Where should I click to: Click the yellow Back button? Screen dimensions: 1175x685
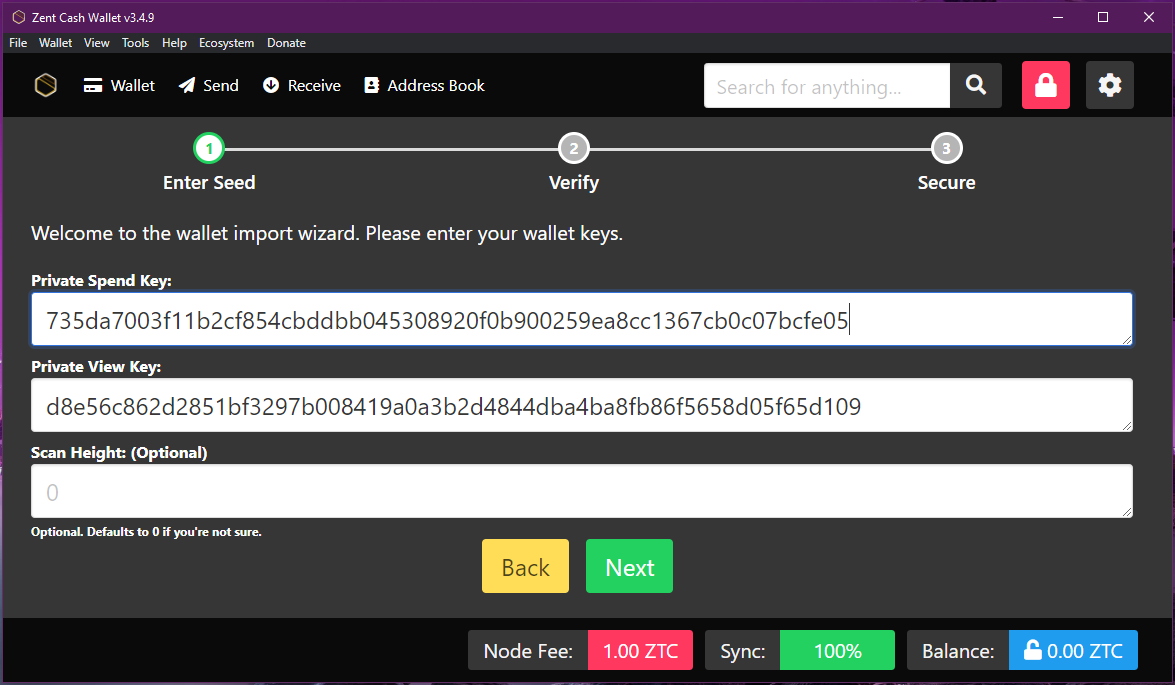coord(525,567)
